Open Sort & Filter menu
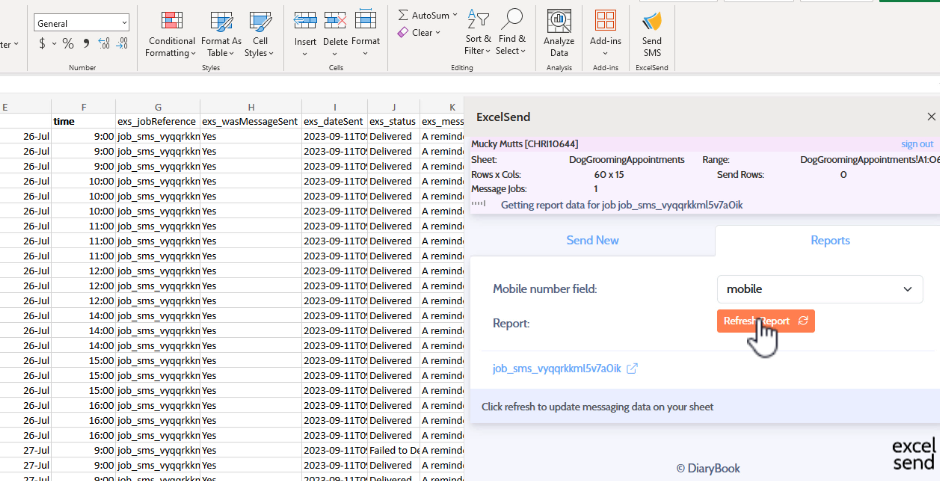 [478, 33]
